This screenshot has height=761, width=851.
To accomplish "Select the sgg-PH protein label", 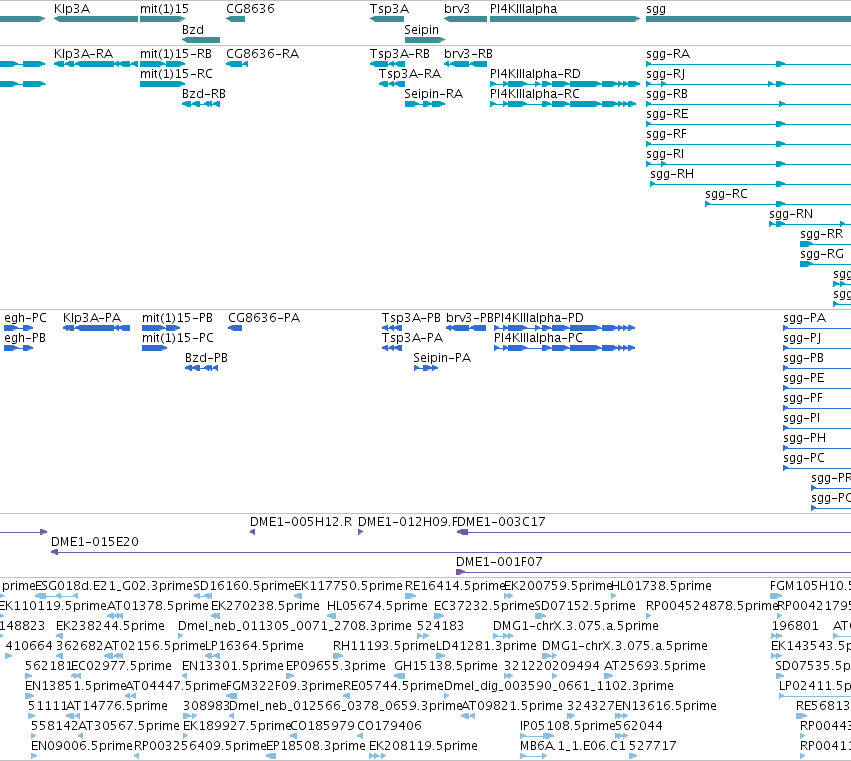I will (x=804, y=439).
